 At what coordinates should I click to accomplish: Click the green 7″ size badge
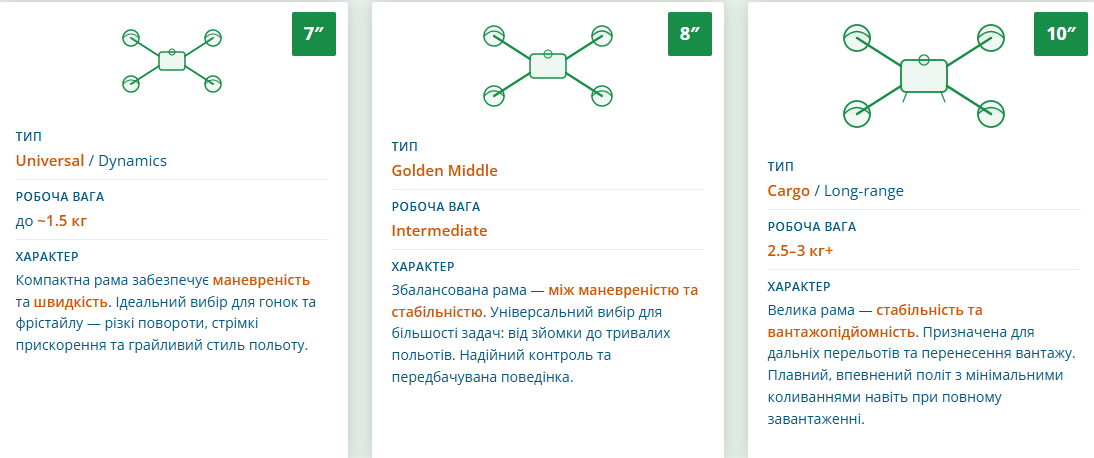tap(314, 34)
